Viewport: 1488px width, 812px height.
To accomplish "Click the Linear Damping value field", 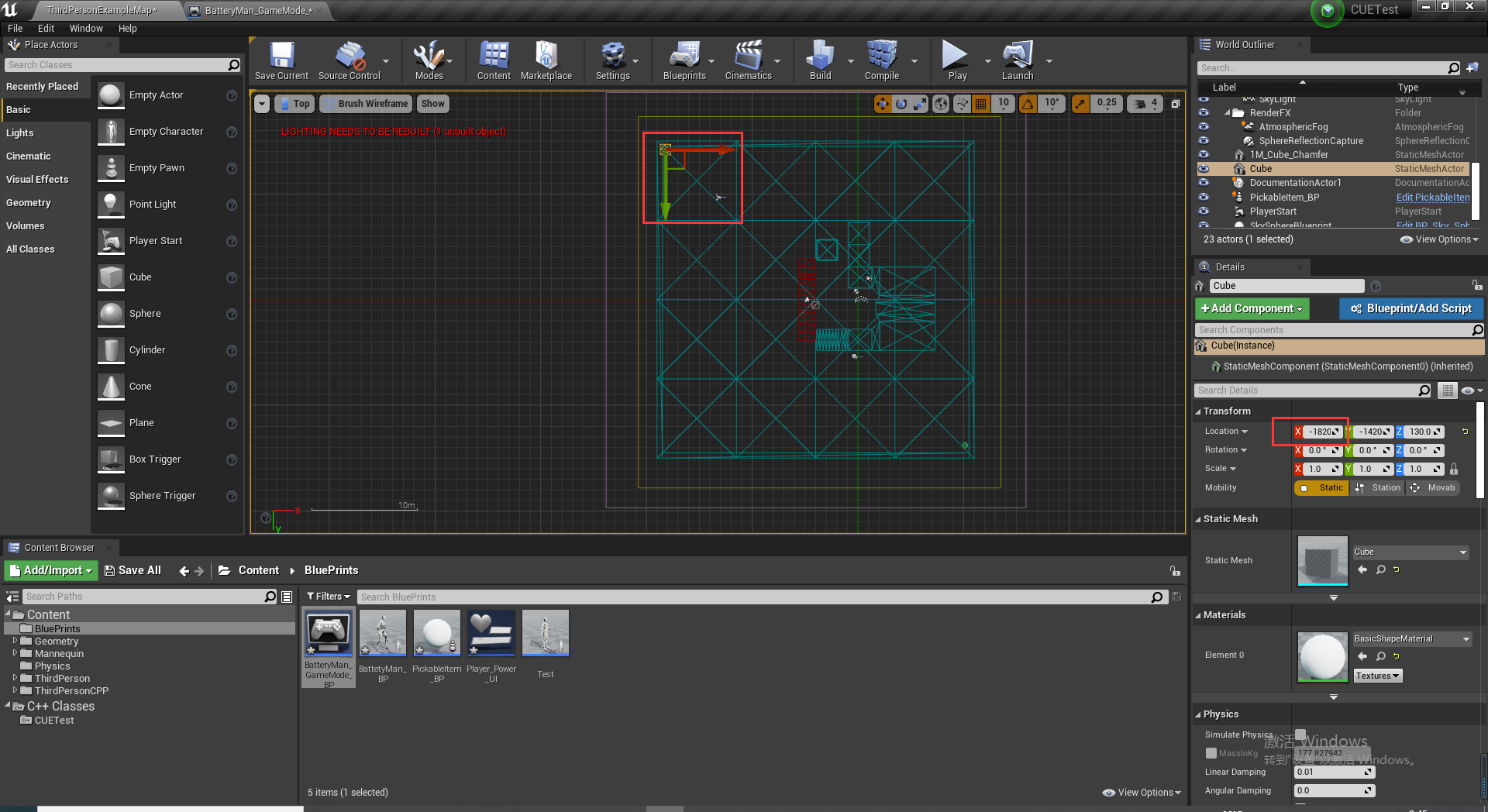I will pos(1334,772).
